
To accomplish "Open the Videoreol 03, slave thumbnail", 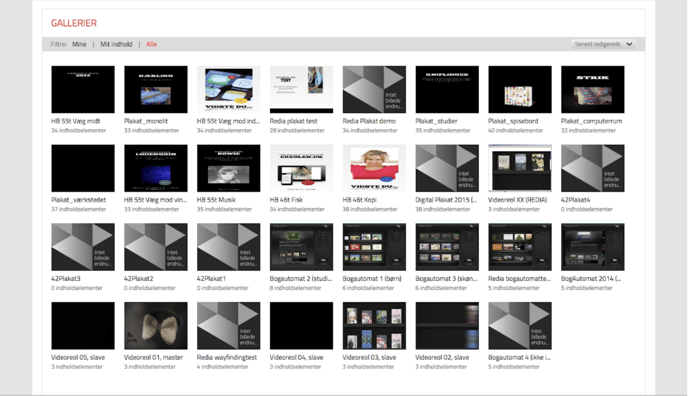I will pos(374,326).
